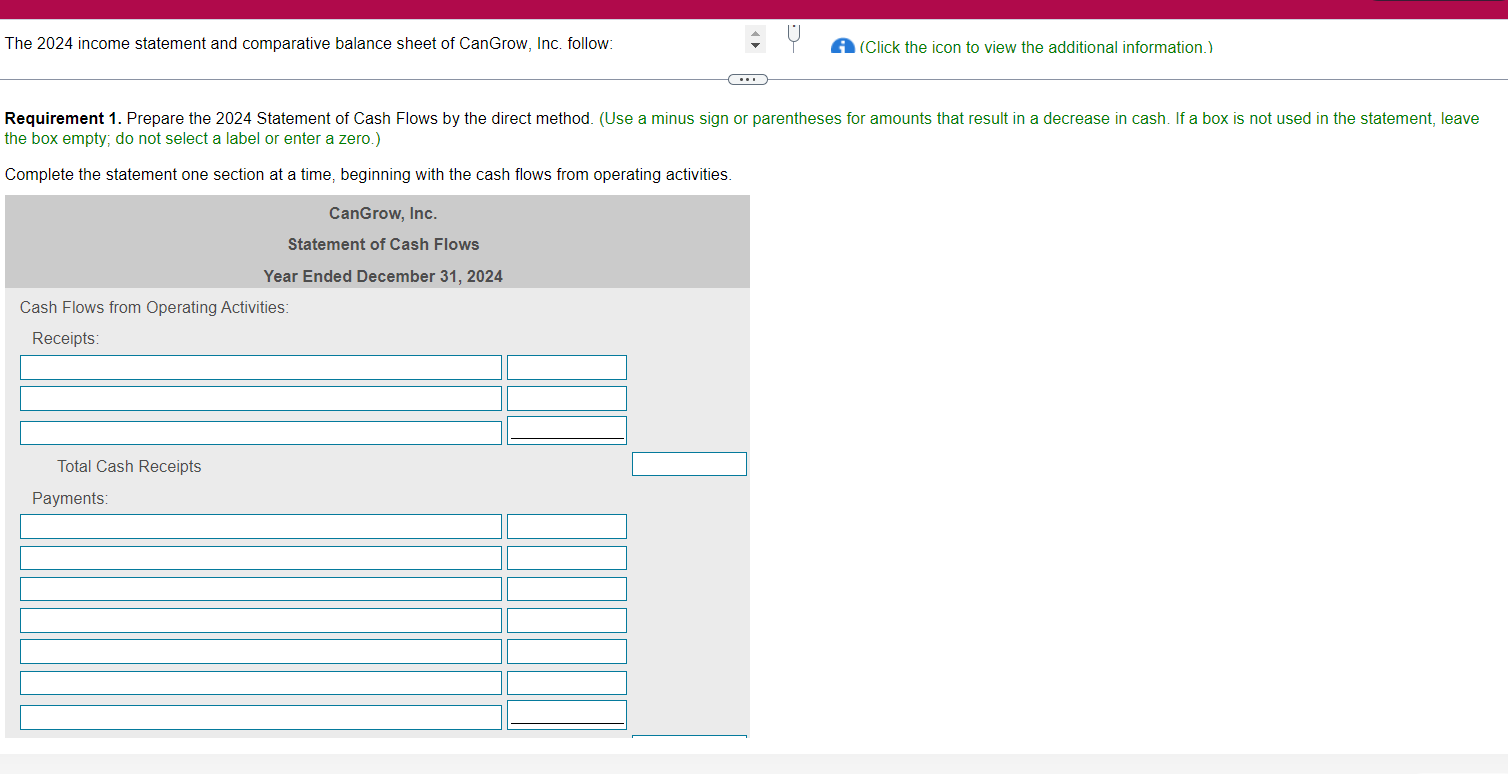This screenshot has height=774, width=1508.
Task: Select third label box under Receipts
Action: coord(261,432)
